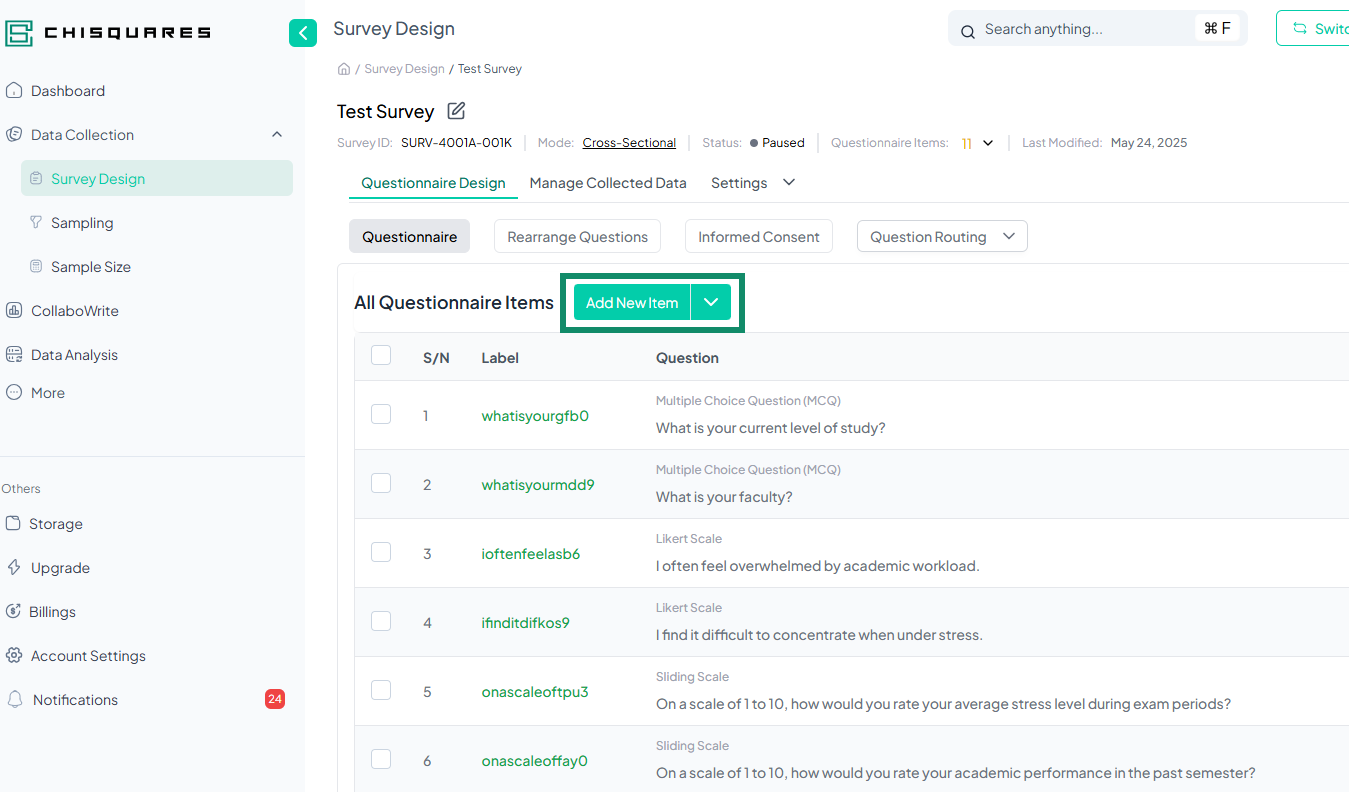Select the checkbox for row 4

pos(381,621)
